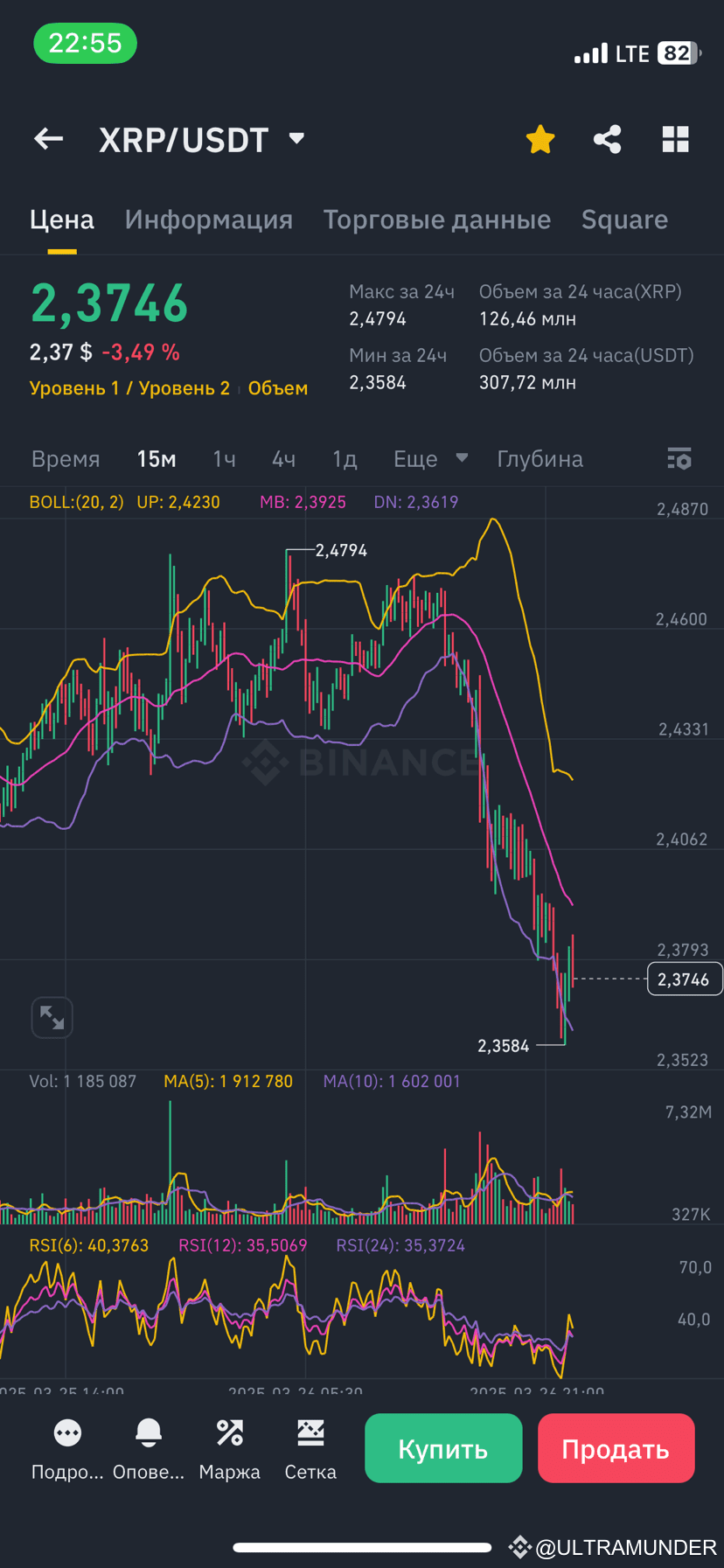
Task: Select the 1ч timeframe
Action: [225, 459]
